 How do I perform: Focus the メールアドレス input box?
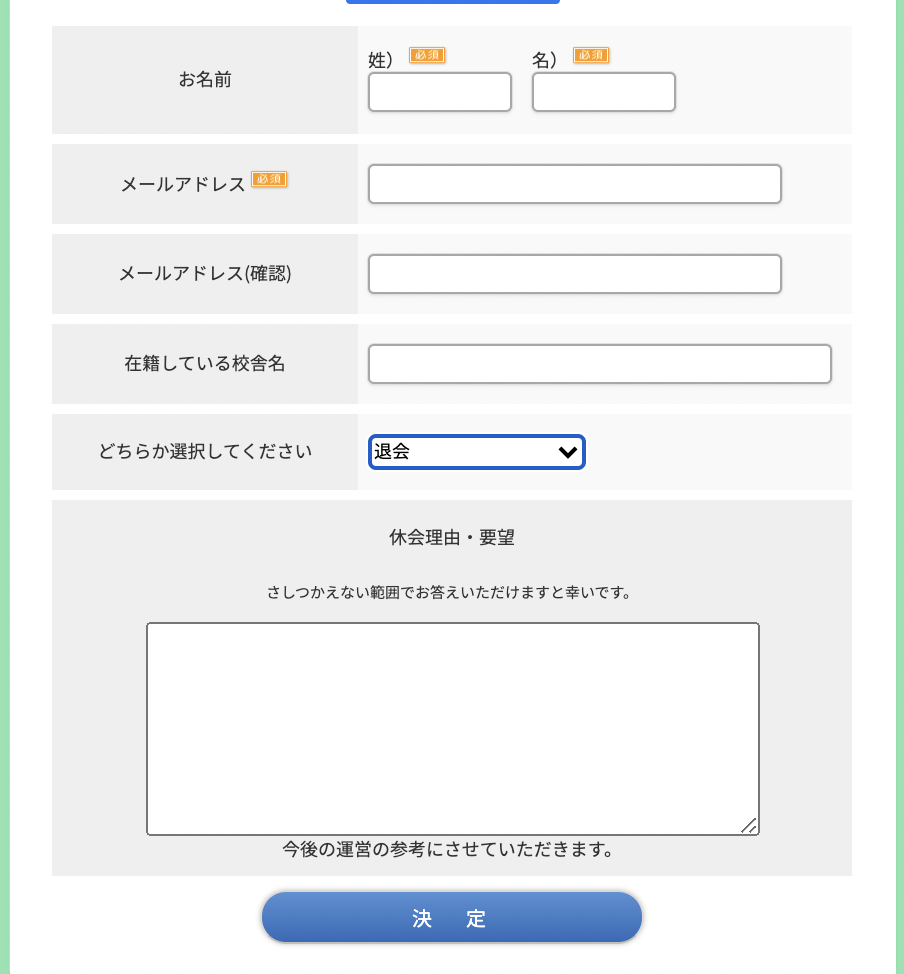(575, 184)
